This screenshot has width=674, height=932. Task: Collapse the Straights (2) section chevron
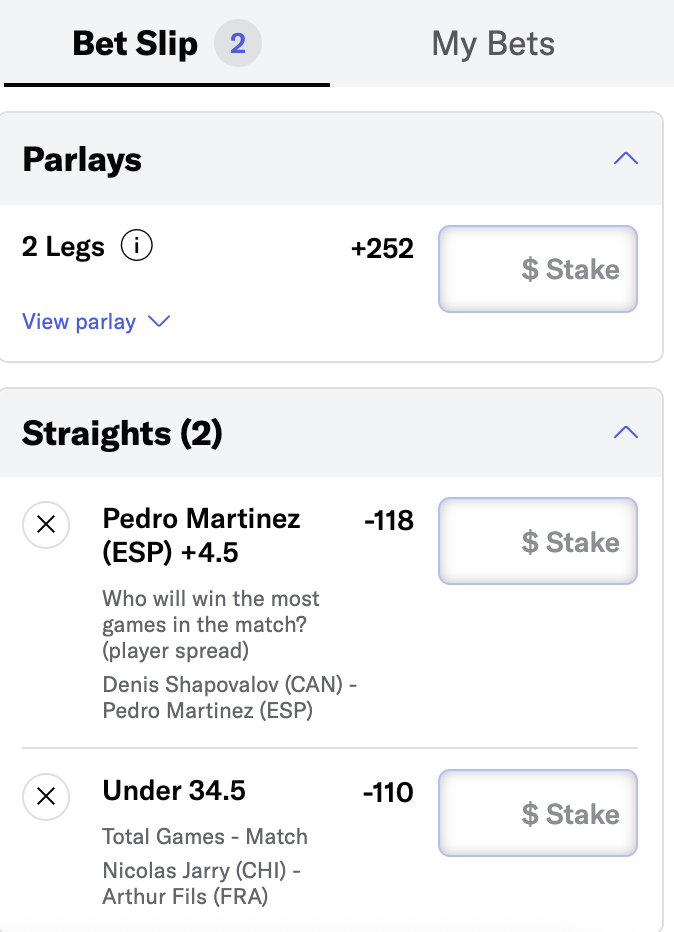(x=626, y=432)
